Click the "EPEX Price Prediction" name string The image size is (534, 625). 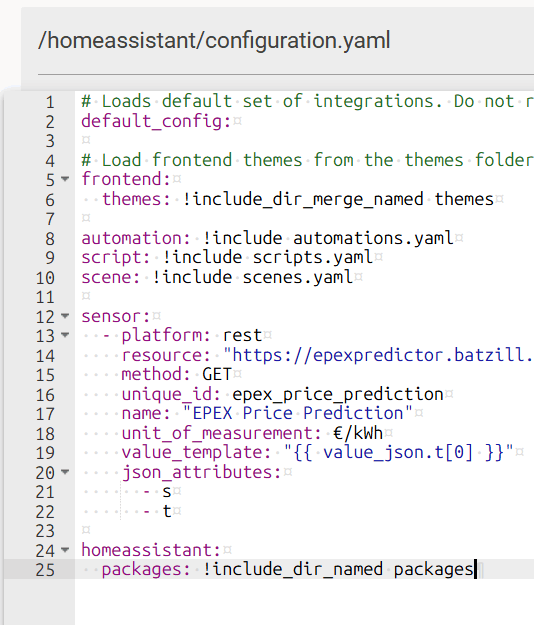(298, 413)
